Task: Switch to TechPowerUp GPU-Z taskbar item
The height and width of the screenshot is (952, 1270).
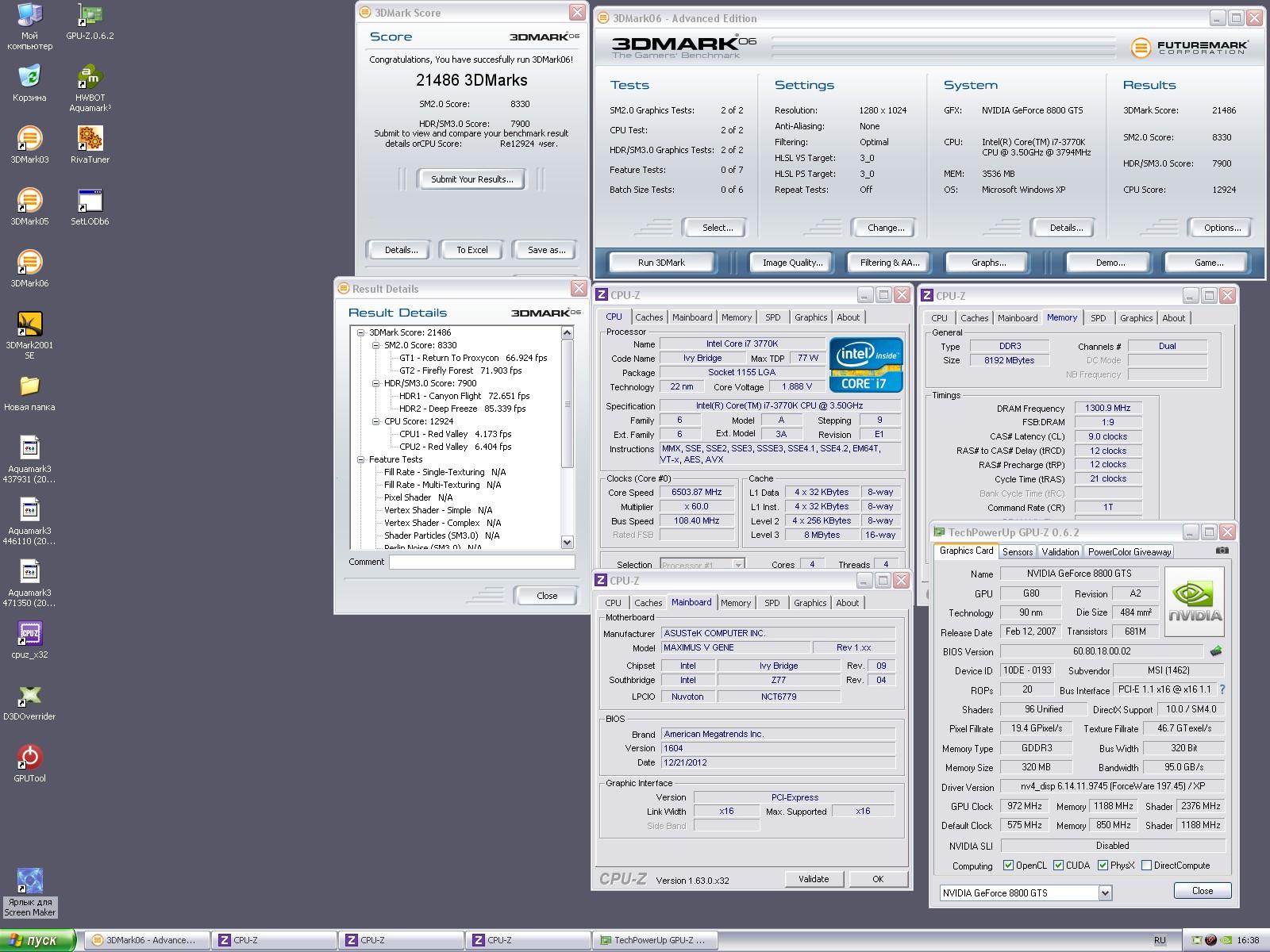Action: point(656,940)
